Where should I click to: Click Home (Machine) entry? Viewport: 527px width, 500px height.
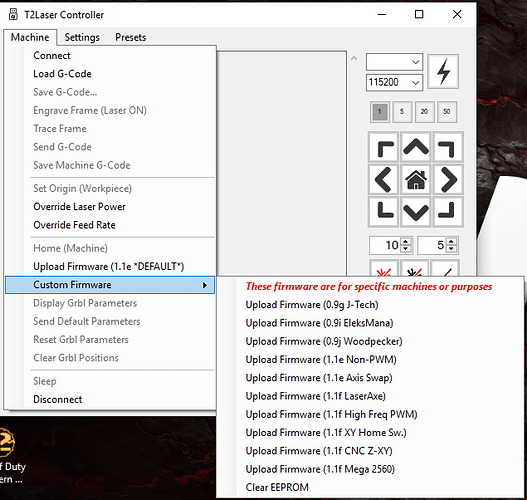click(x=110, y=248)
